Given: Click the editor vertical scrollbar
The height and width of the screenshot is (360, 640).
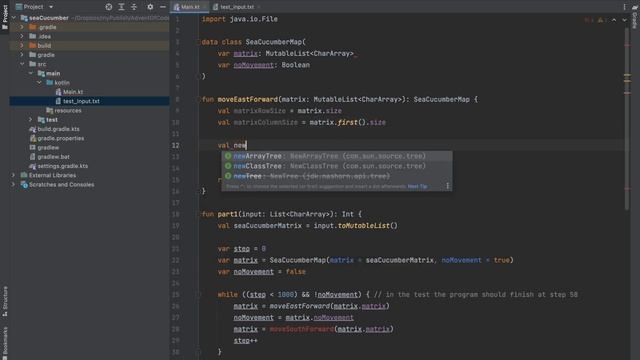Looking at the screenshot, I should (x=627, y=118).
